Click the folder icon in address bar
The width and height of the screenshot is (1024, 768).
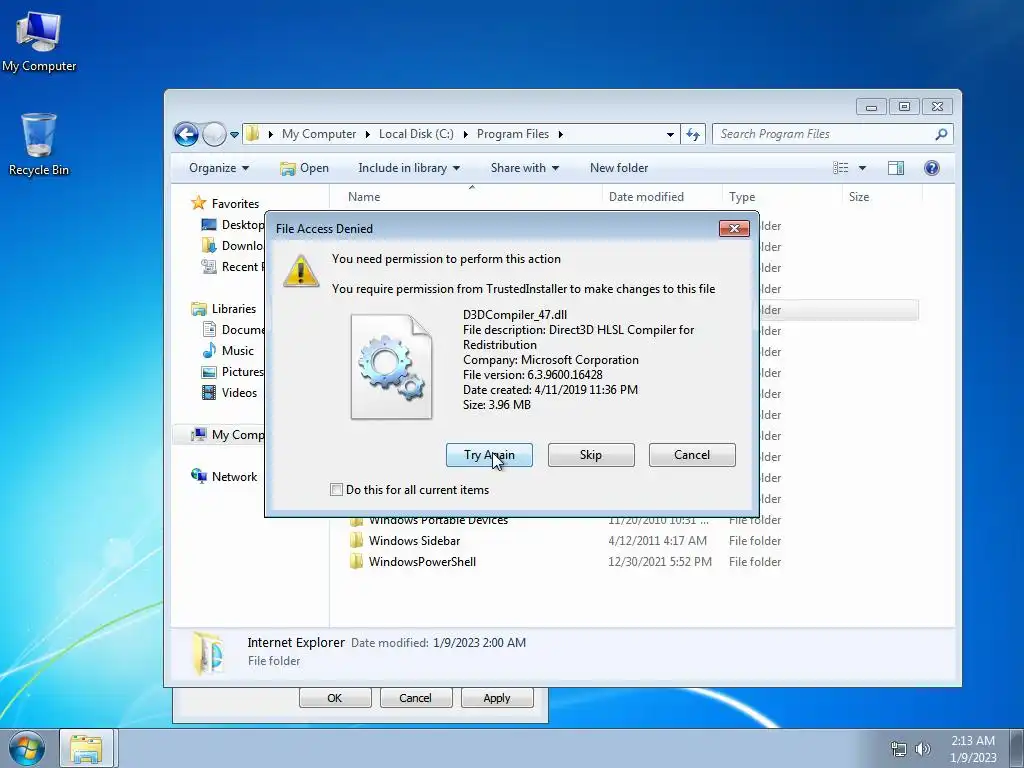click(x=253, y=134)
